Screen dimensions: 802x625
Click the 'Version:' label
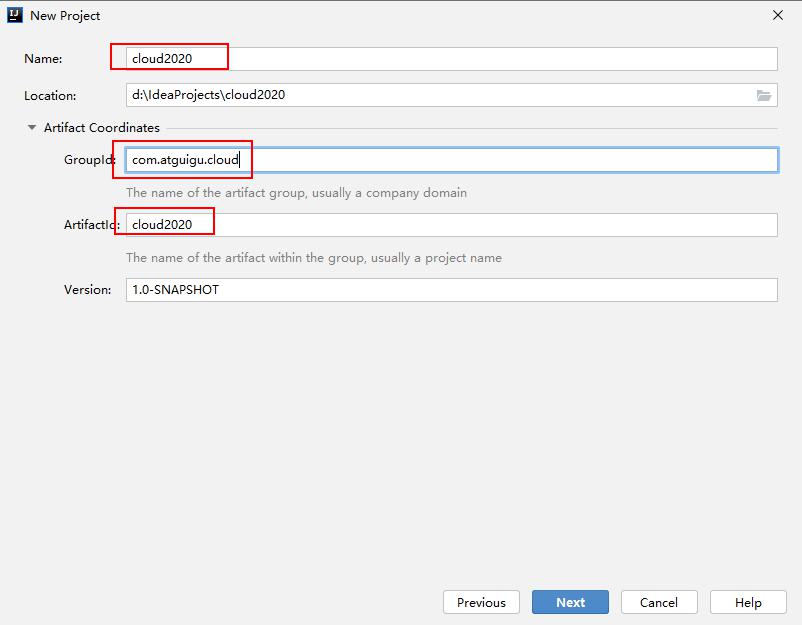(87, 290)
